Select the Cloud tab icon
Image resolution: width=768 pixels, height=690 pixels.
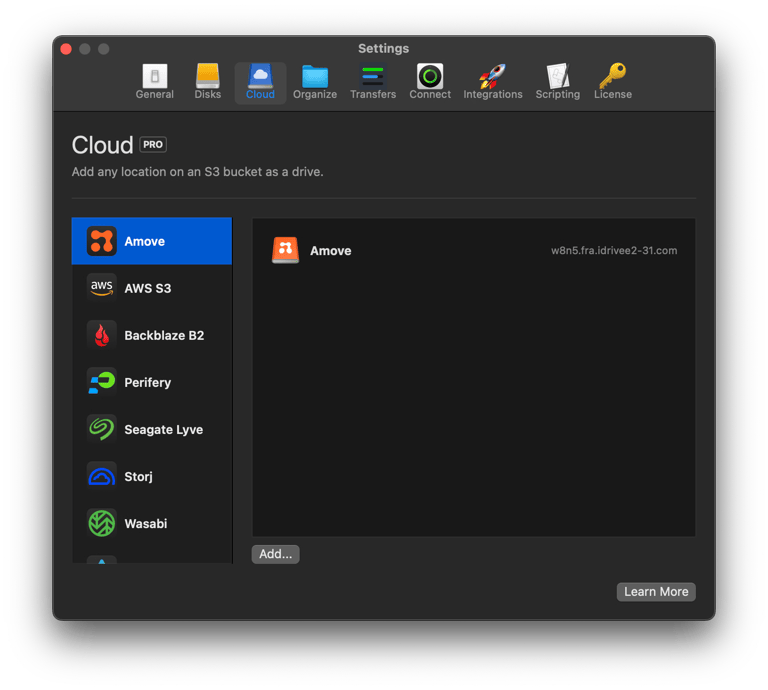(260, 77)
